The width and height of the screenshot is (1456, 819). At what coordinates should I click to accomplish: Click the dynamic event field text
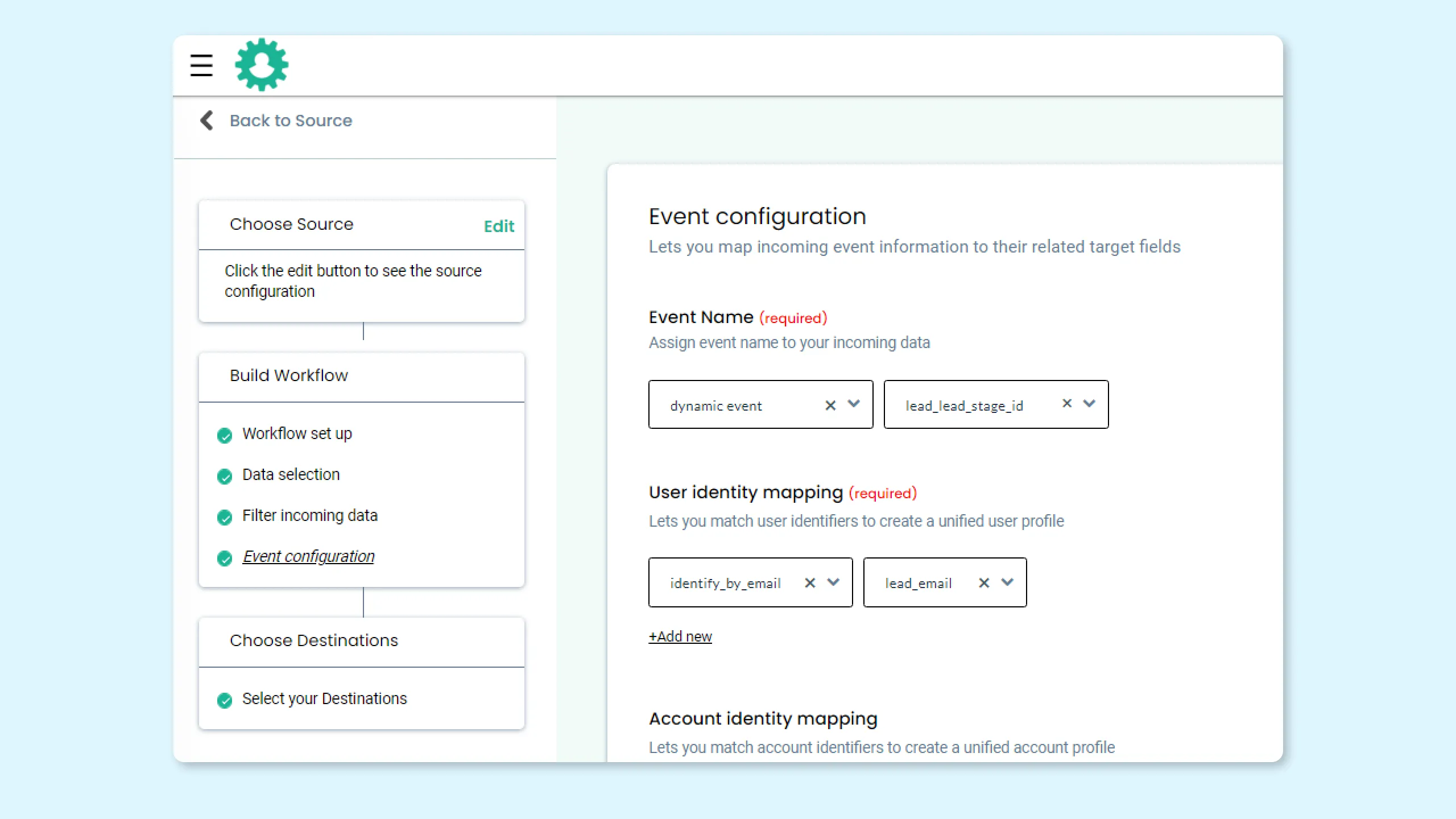[715, 406]
